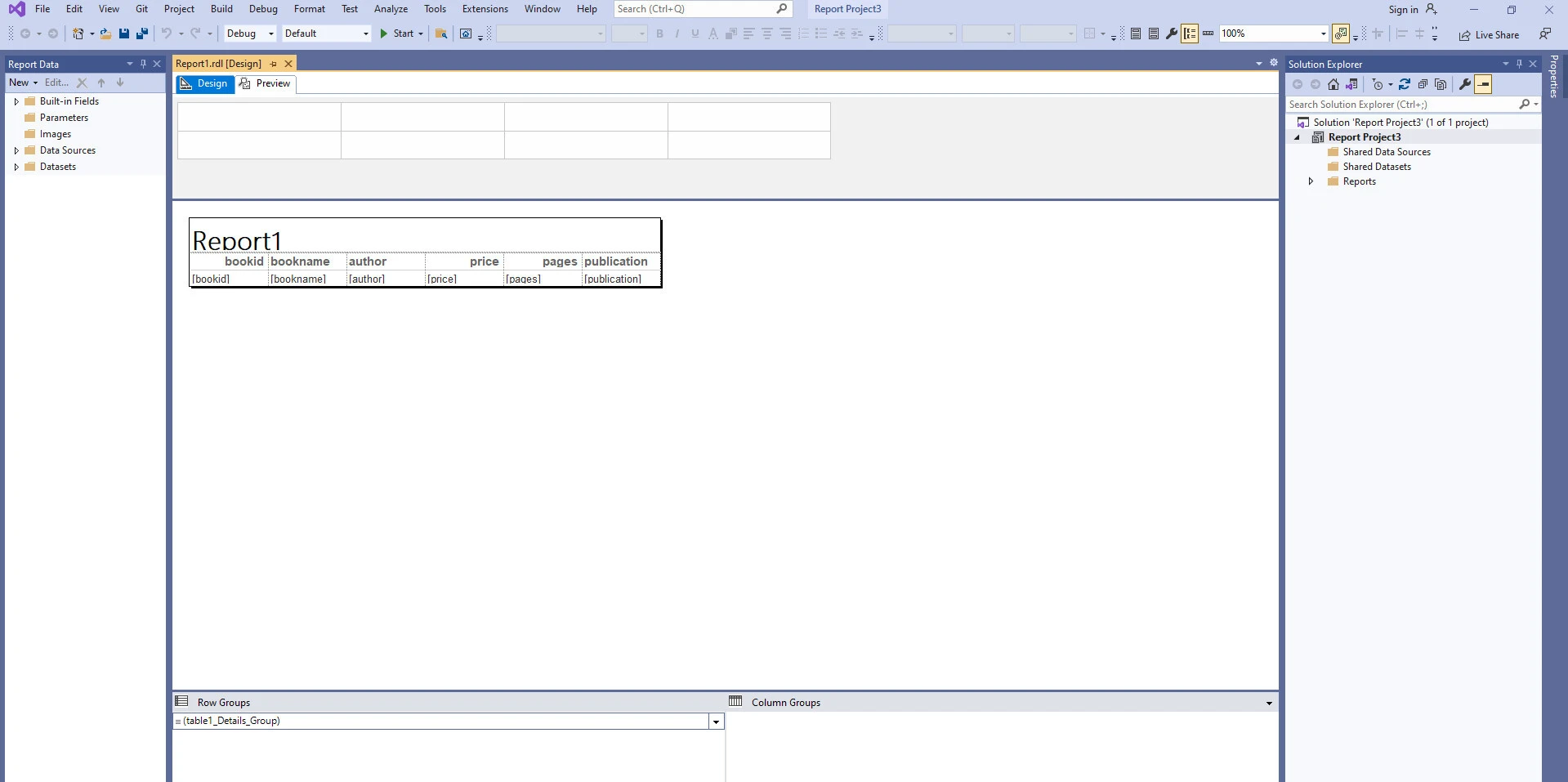Toggle the highlighted grouping pane toolbar button
Image resolution: width=1568 pixels, height=782 pixels.
[x=1190, y=34]
